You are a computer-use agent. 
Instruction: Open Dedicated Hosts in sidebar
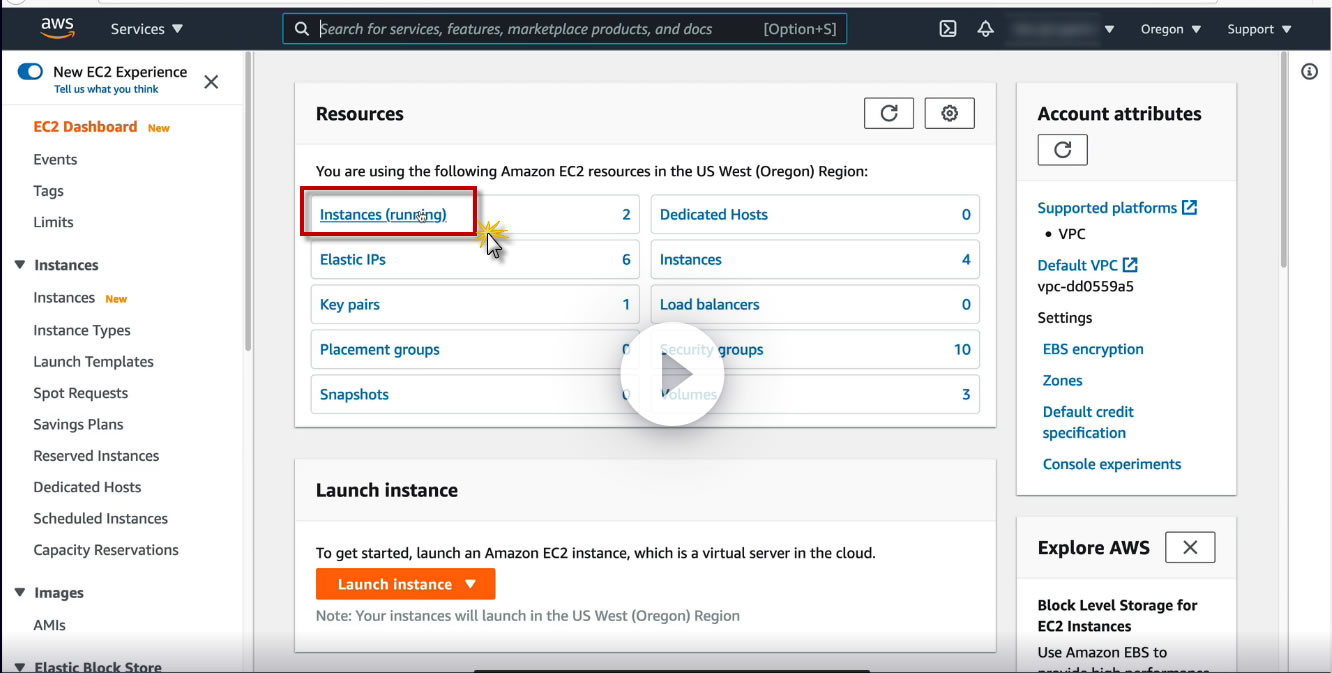87,487
